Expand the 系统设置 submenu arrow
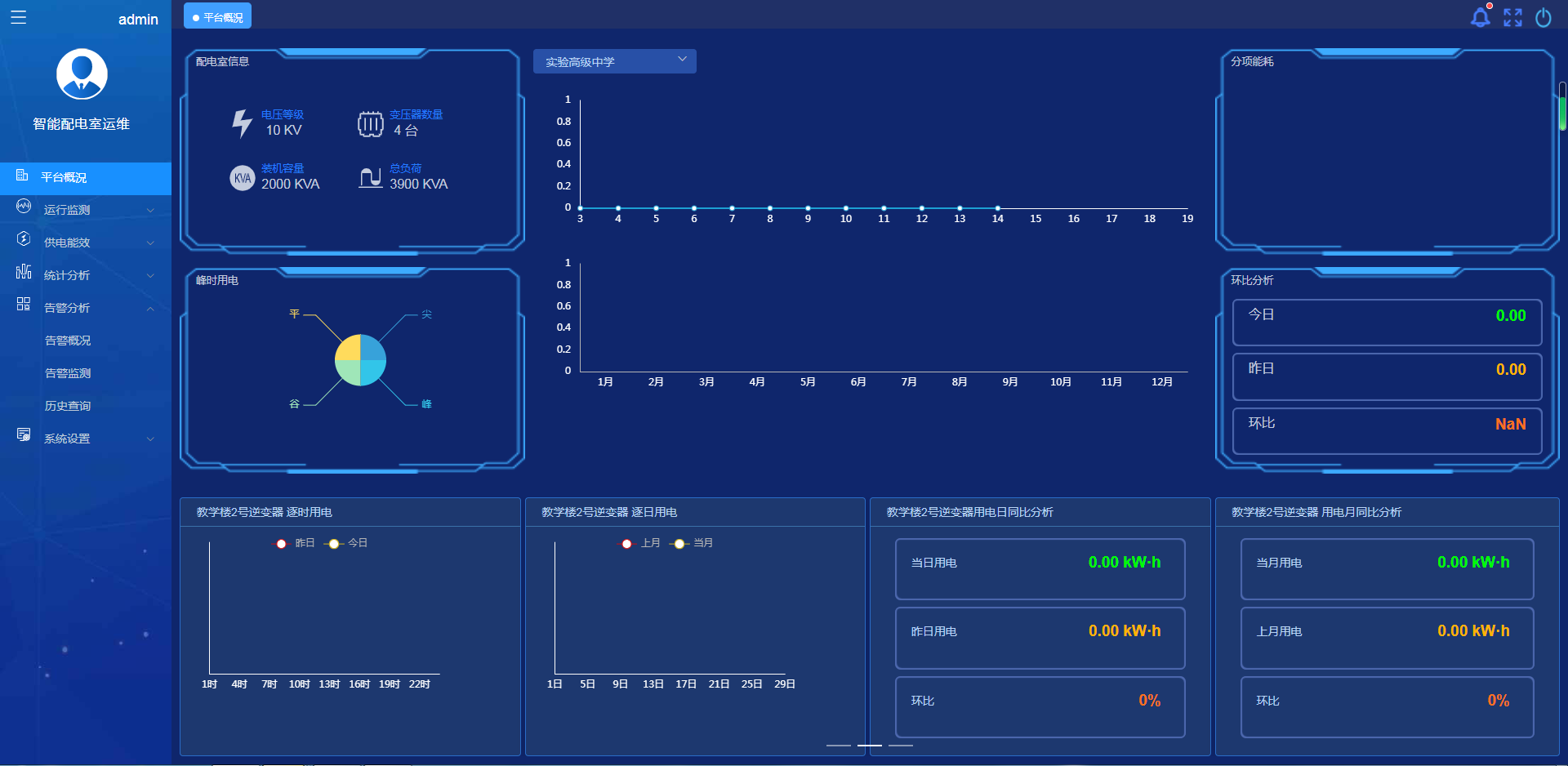 tap(150, 439)
